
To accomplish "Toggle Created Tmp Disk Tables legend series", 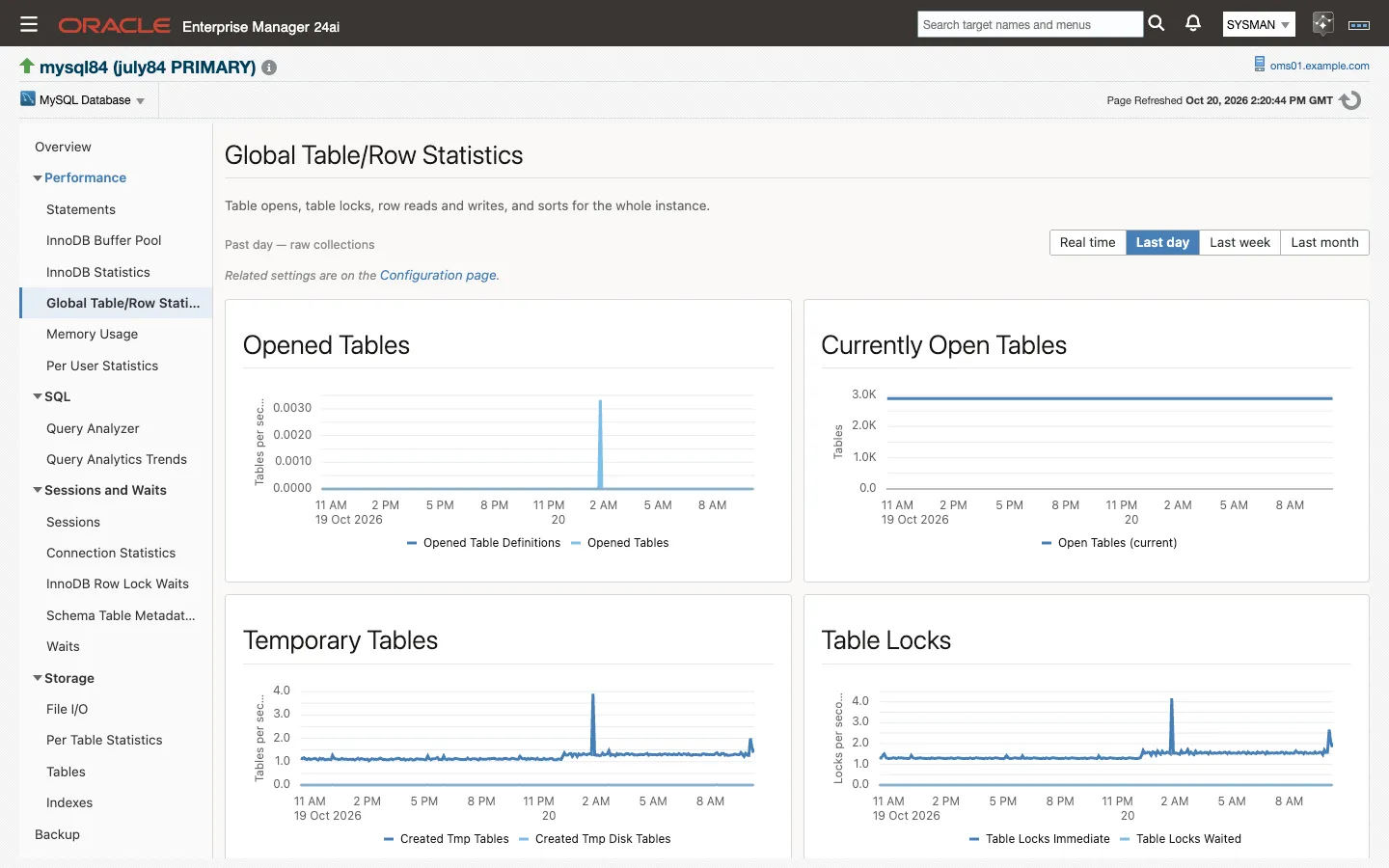I will coord(594,839).
